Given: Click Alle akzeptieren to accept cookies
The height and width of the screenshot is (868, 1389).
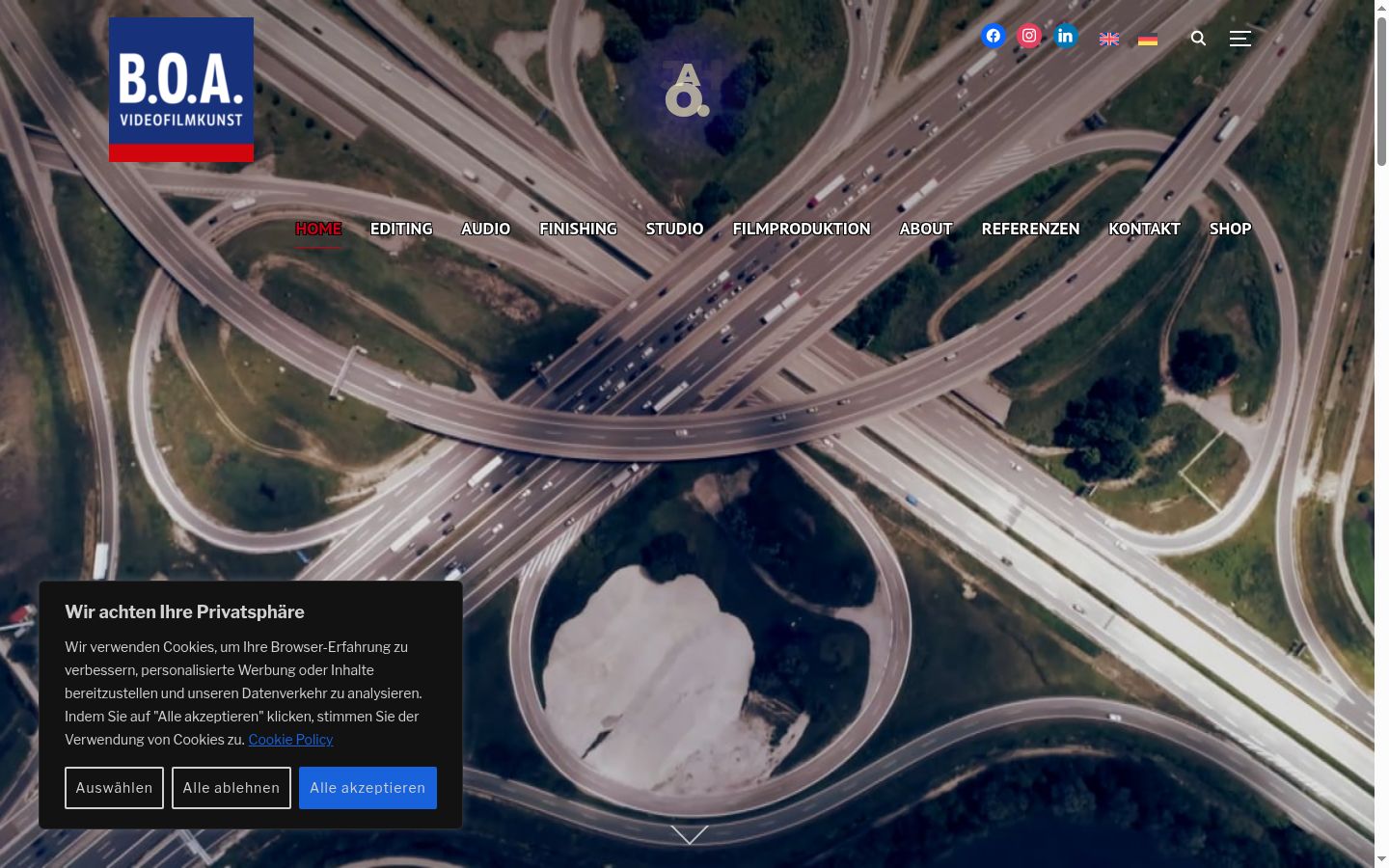Looking at the screenshot, I should 368,788.
